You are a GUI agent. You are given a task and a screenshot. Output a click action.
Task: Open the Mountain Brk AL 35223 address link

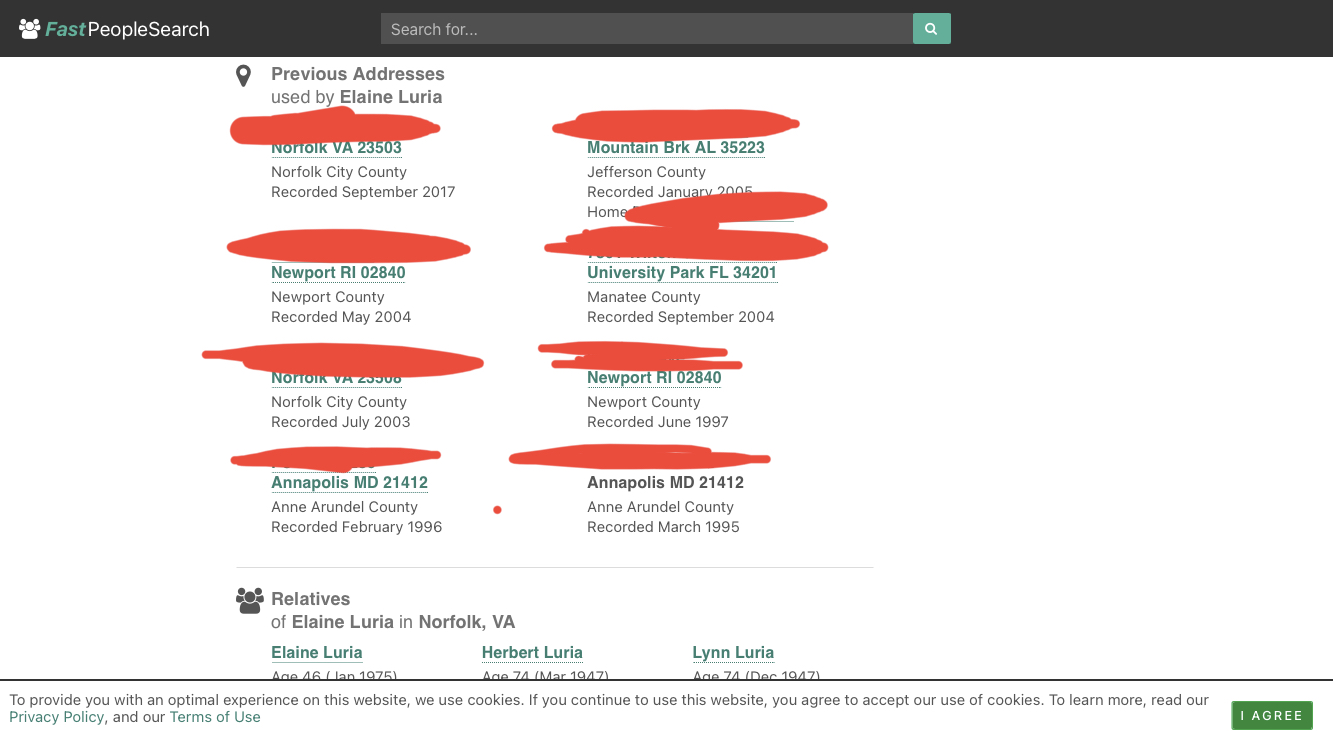[676, 148]
